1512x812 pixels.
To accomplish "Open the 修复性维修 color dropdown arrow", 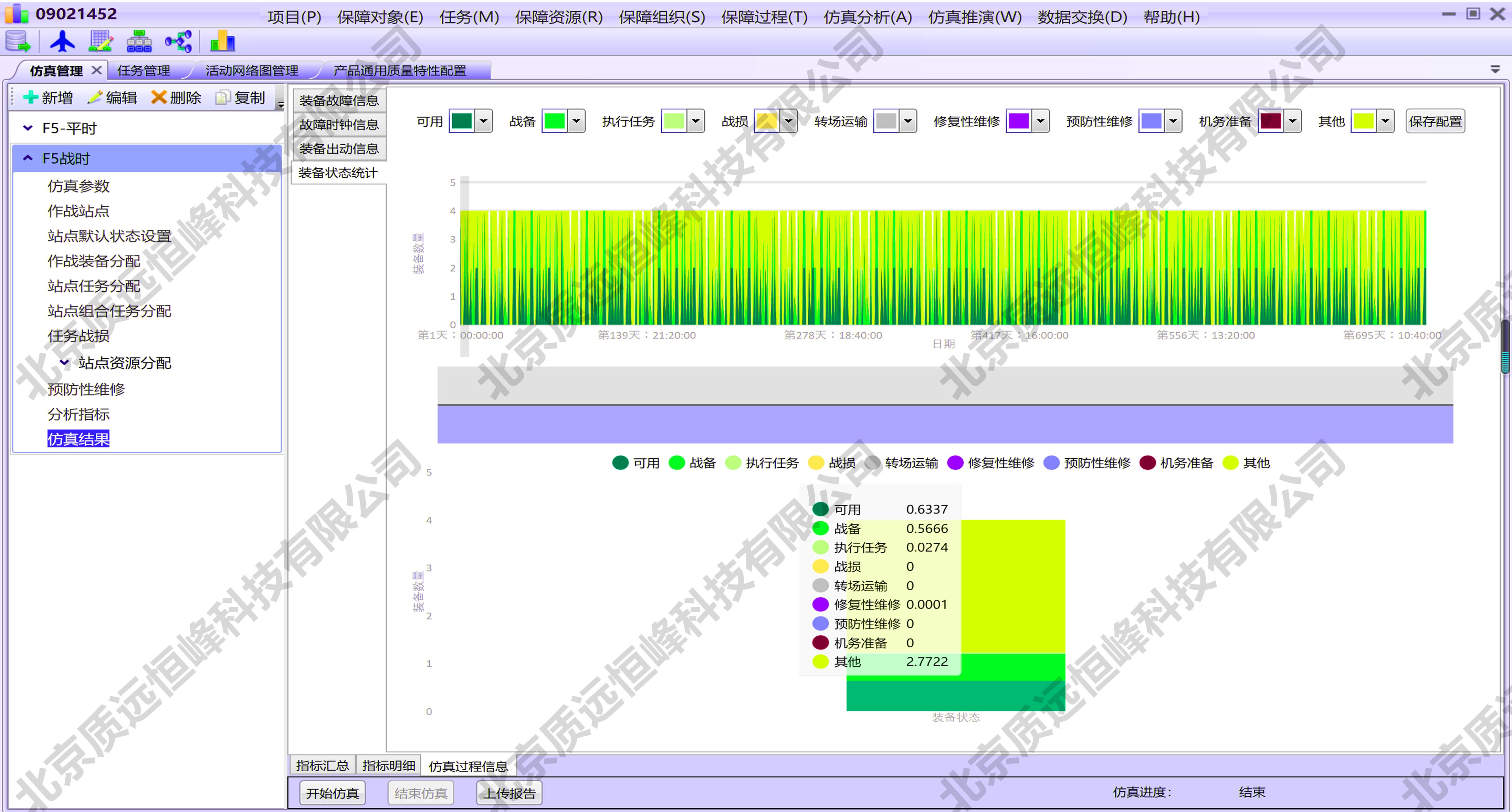I will [x=1041, y=122].
